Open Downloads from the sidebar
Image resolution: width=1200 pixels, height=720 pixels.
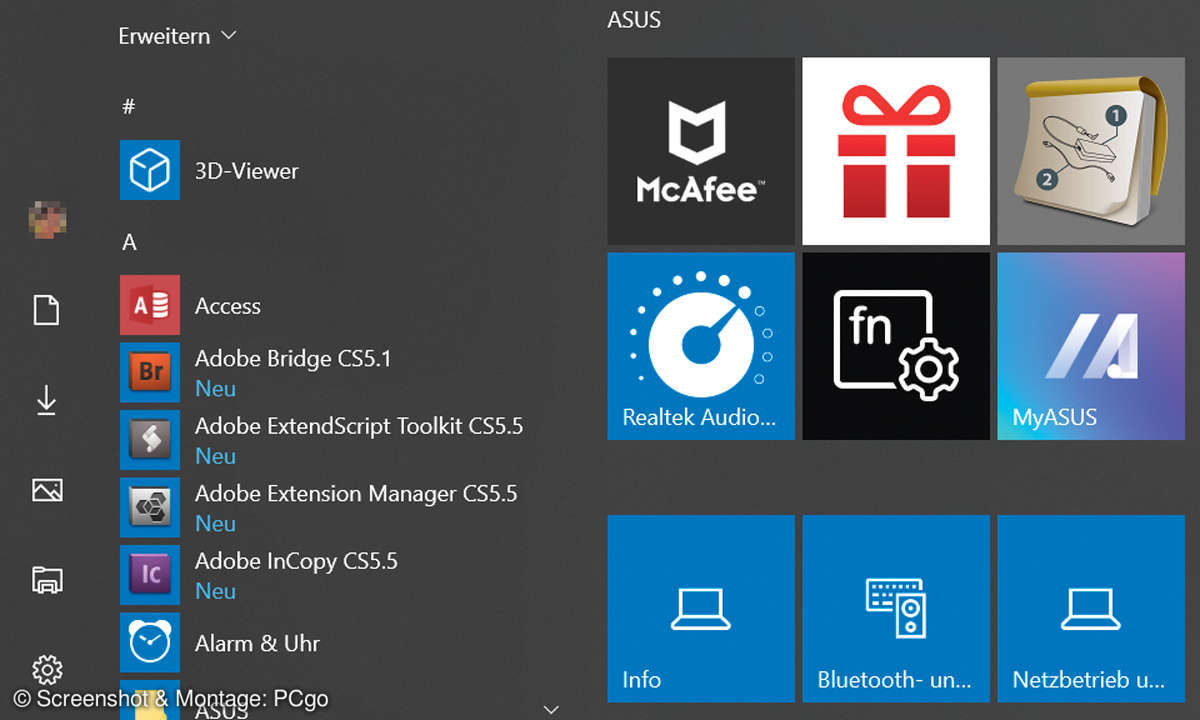(x=47, y=400)
